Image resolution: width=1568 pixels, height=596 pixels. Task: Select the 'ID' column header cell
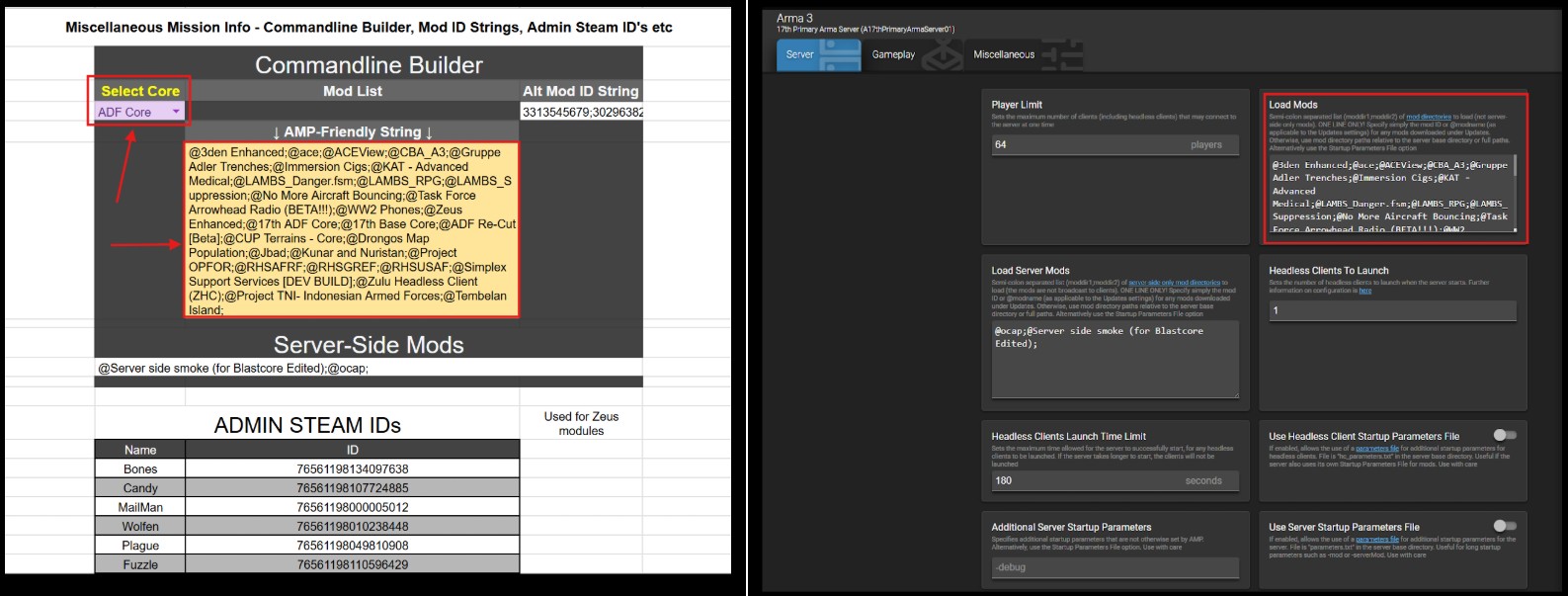point(352,450)
